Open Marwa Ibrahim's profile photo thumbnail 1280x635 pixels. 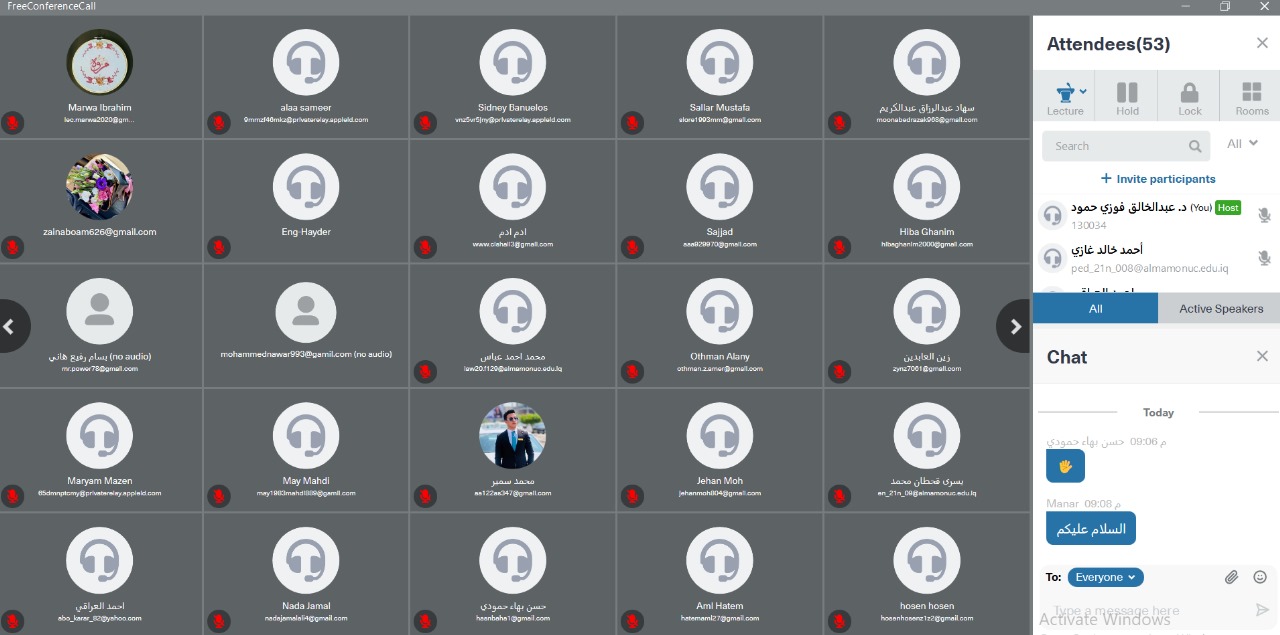pos(100,63)
